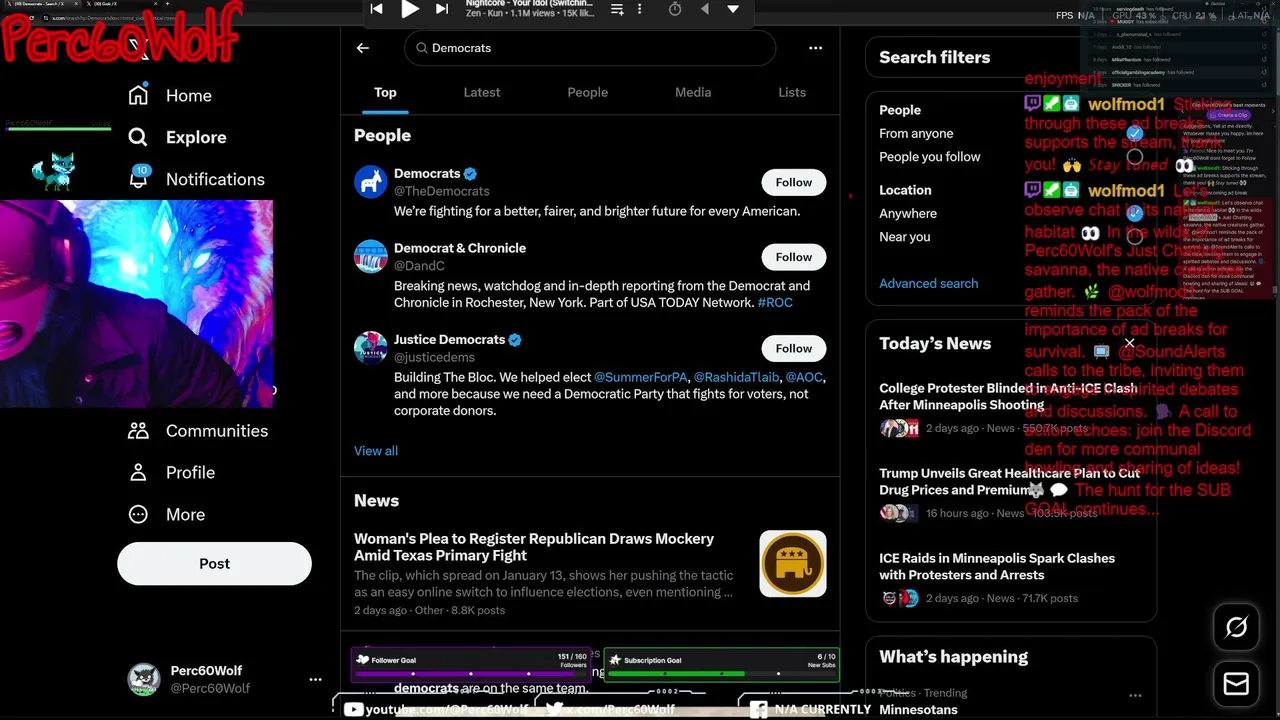1280x720 pixels.
Task: Click in the Democrats search field
Action: coord(590,48)
